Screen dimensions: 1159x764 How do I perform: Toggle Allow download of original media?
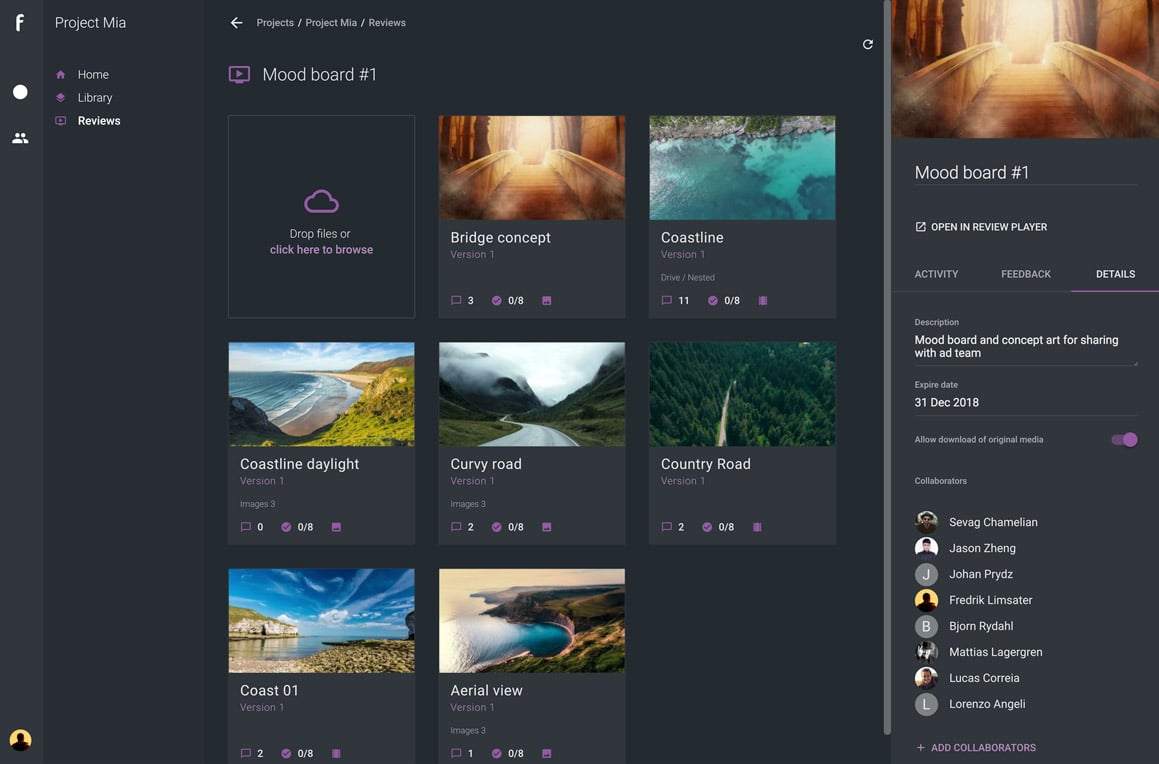(x=1124, y=440)
